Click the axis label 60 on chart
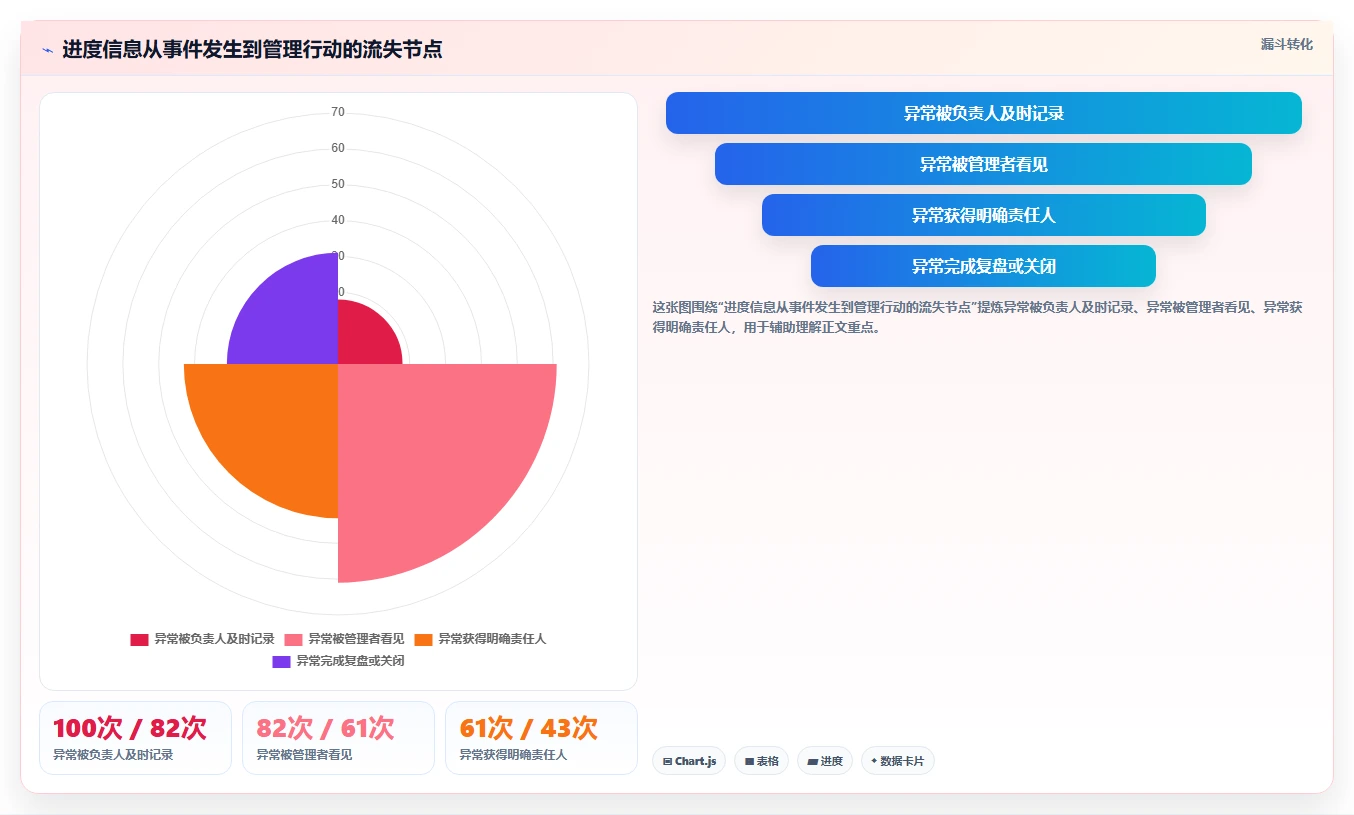This screenshot has width=1354, height=815. tap(338, 148)
